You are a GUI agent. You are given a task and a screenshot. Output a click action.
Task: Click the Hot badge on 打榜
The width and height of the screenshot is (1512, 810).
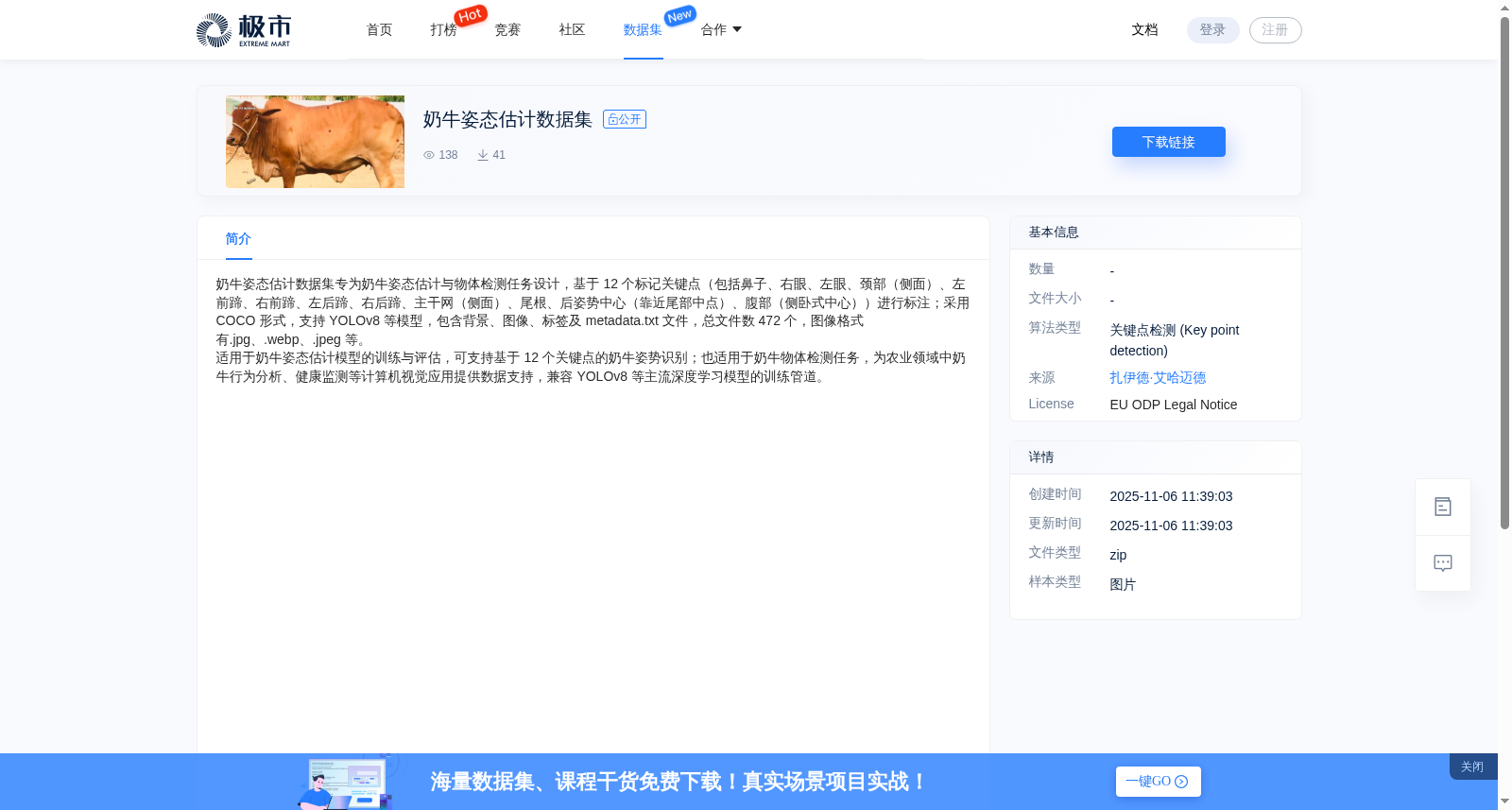coord(471,15)
